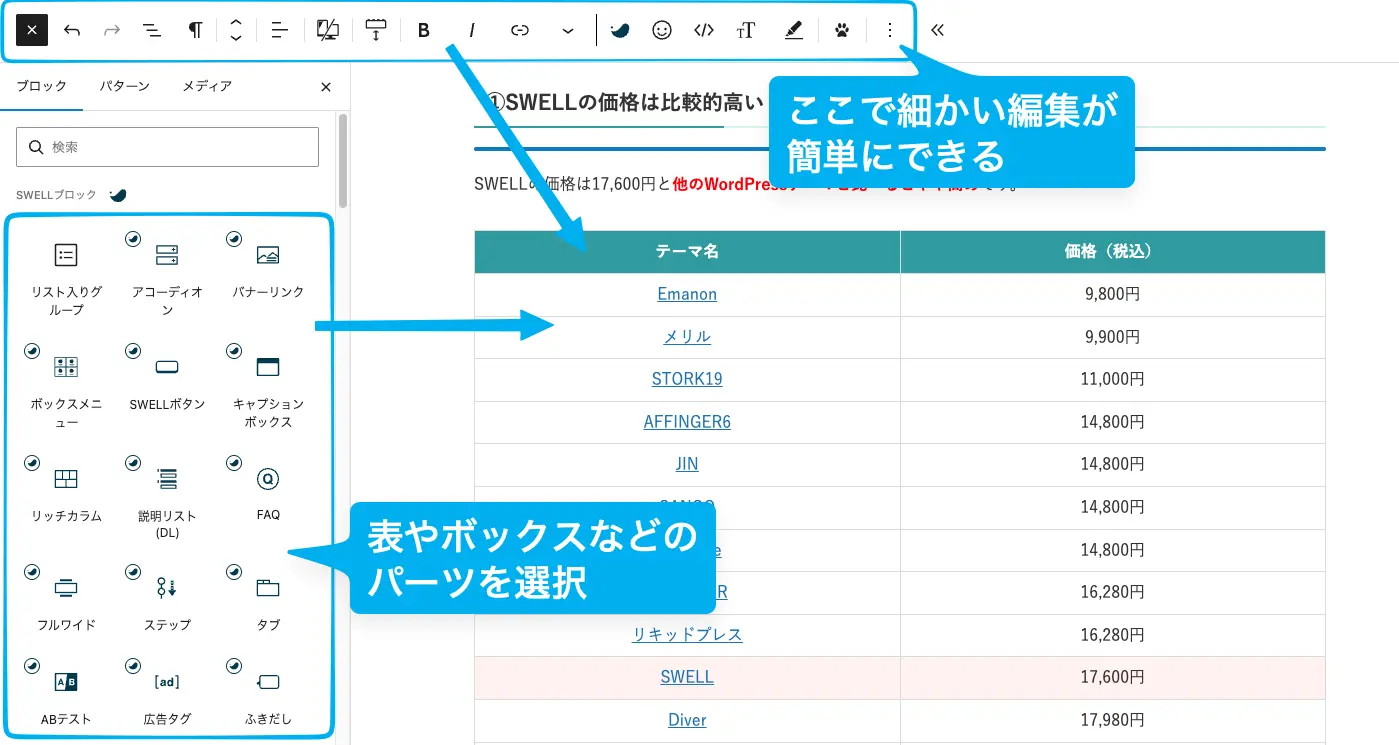Apply inline code formatting
Screen dimensions: 1399x745
pyautogui.click(x=703, y=30)
